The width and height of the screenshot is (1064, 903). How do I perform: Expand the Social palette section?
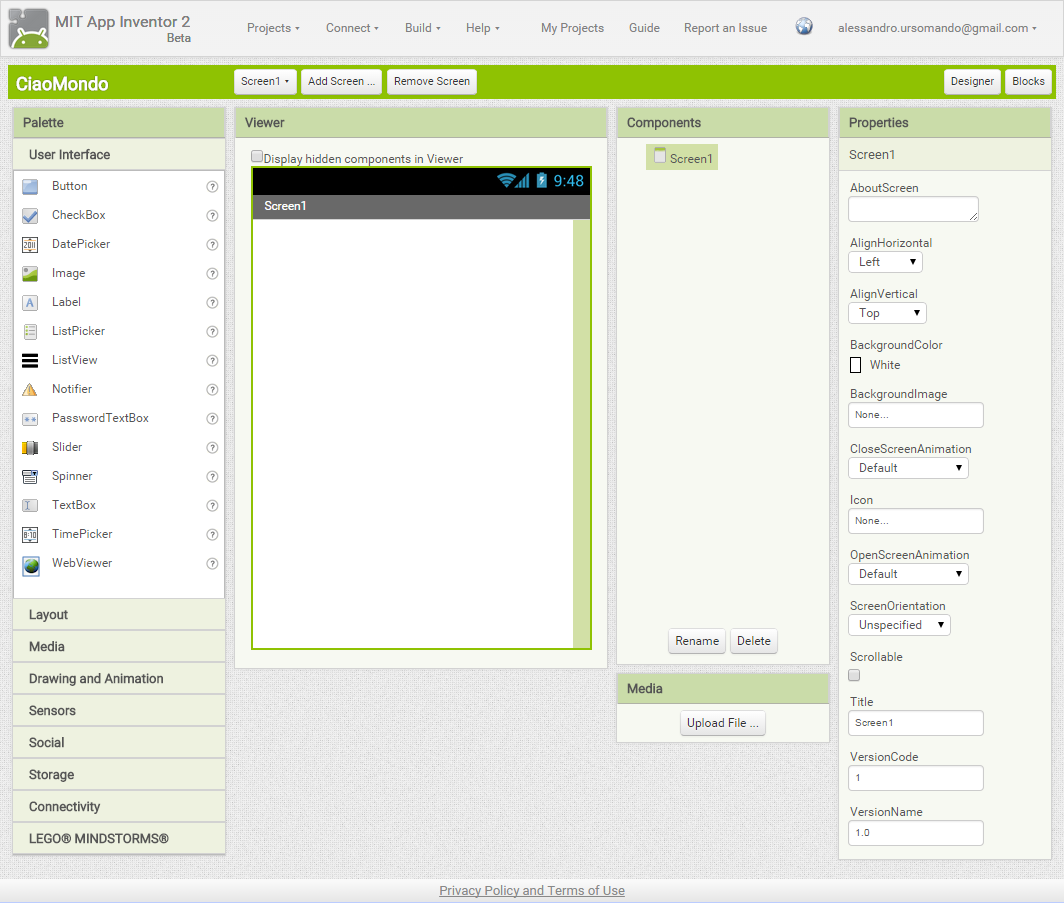(119, 742)
